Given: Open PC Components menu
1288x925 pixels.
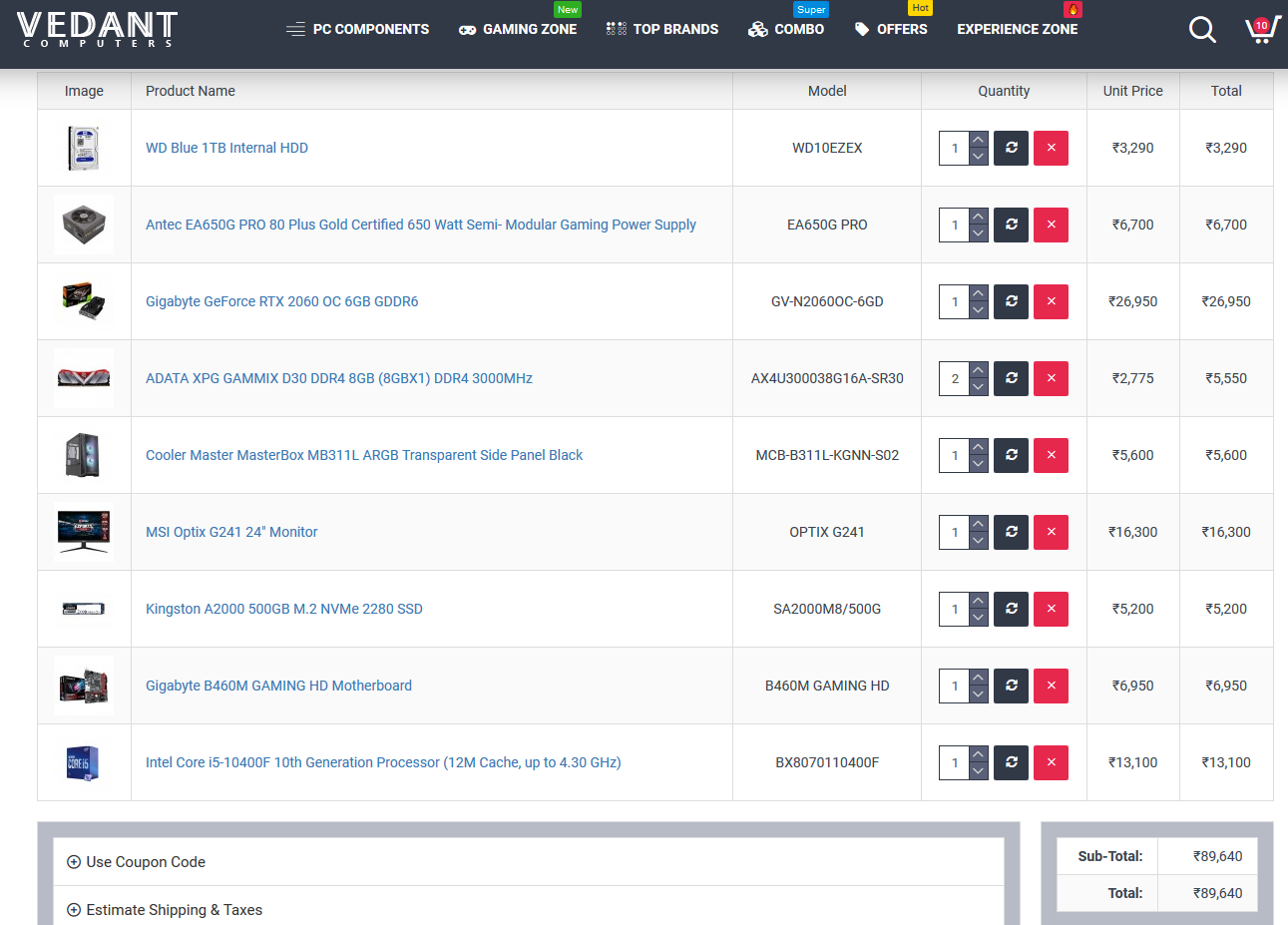Looking at the screenshot, I should coord(357,29).
